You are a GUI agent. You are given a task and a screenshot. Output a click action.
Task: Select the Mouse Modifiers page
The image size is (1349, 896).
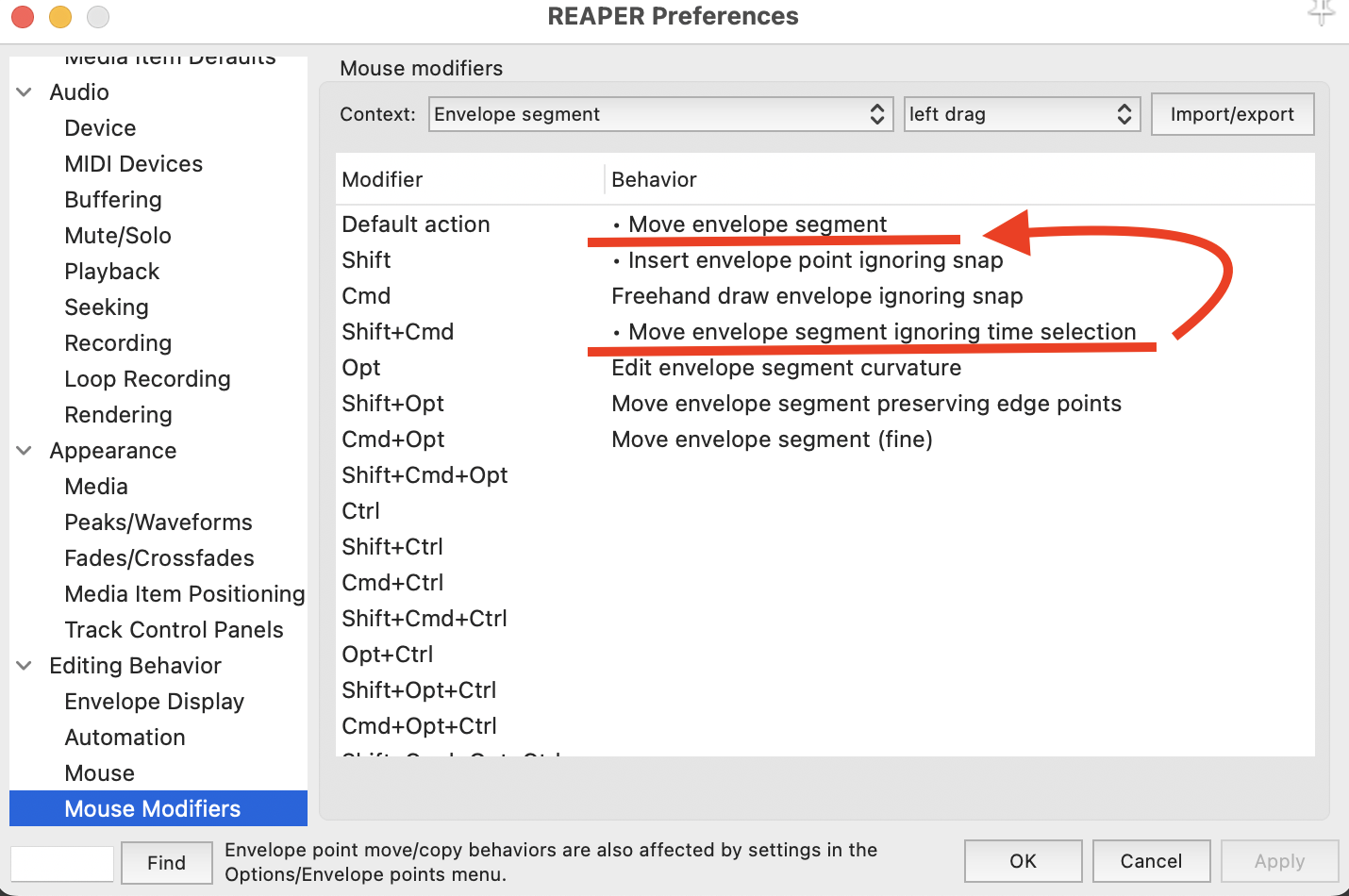click(152, 809)
